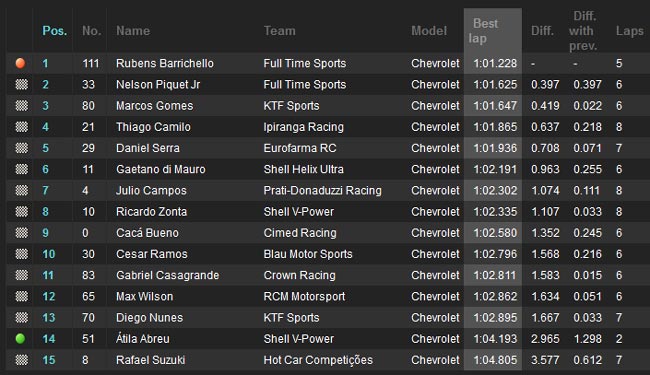Viewport: 650px width, 375px height.
Task: Click team name Hot Car Competições
Action: 318,360
